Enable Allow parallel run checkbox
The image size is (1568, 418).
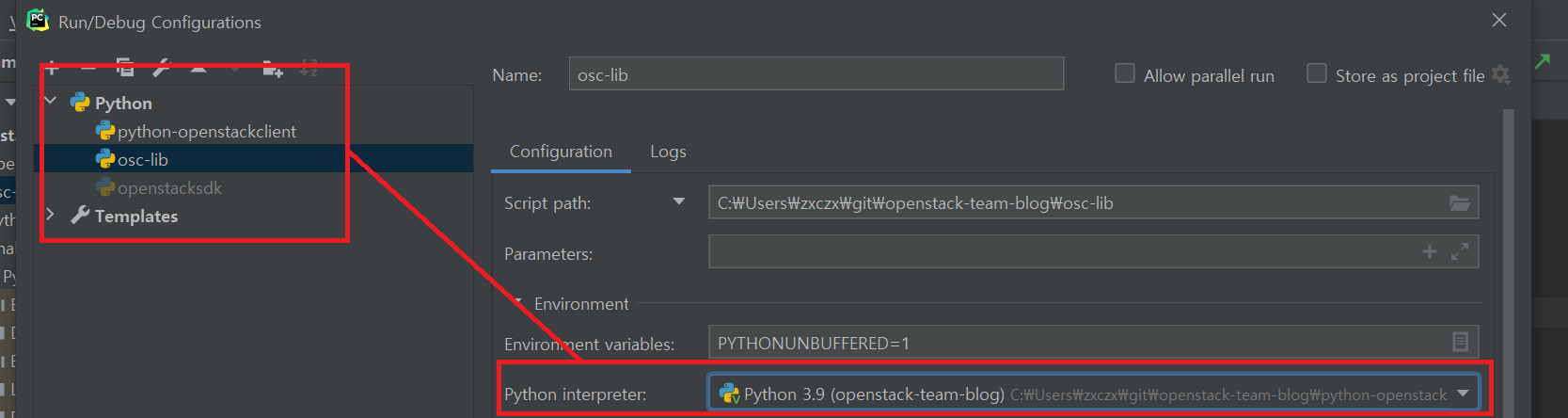[x=1125, y=73]
